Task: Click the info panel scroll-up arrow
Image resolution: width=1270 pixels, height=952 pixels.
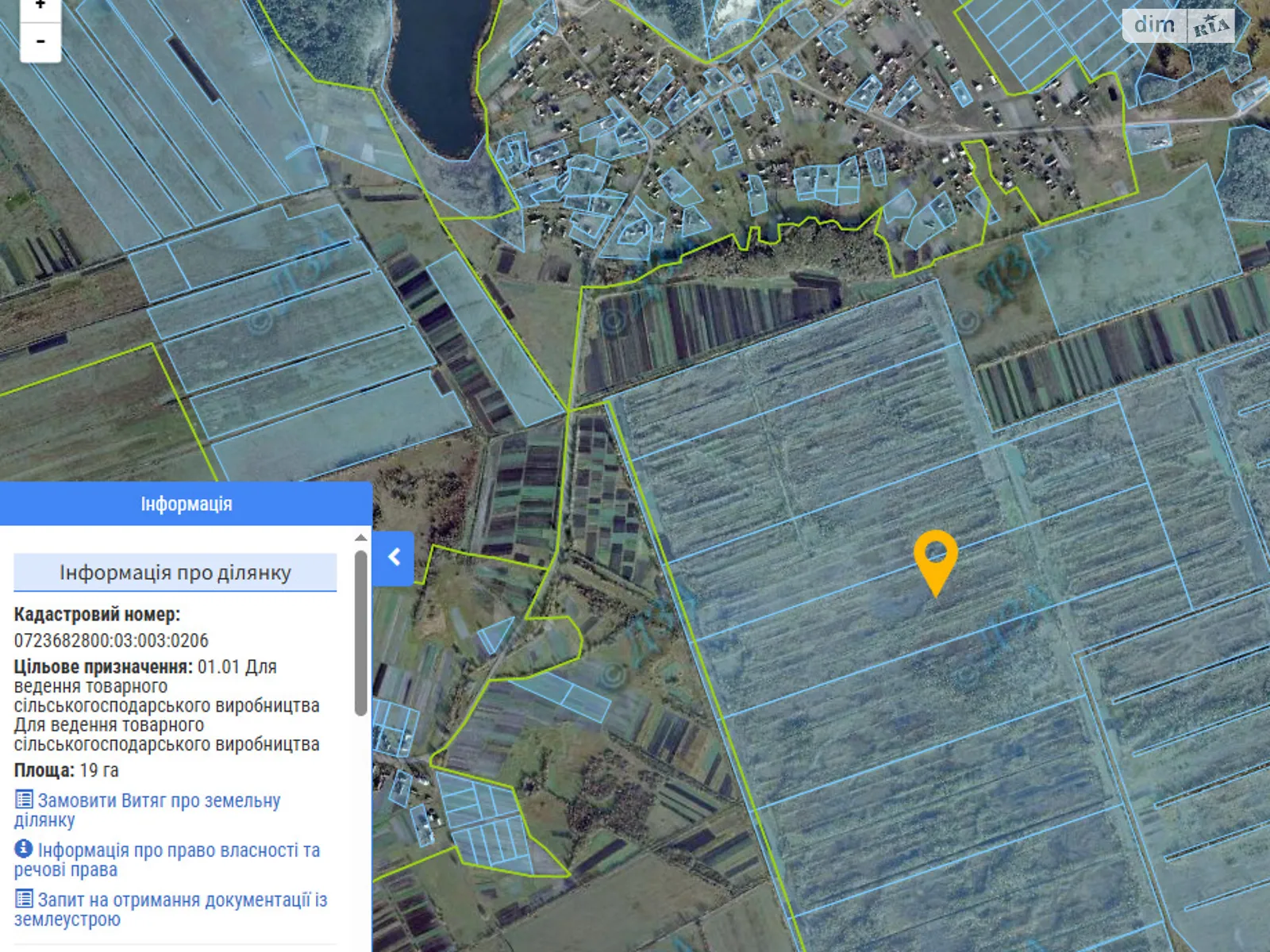Action: pyautogui.click(x=360, y=538)
